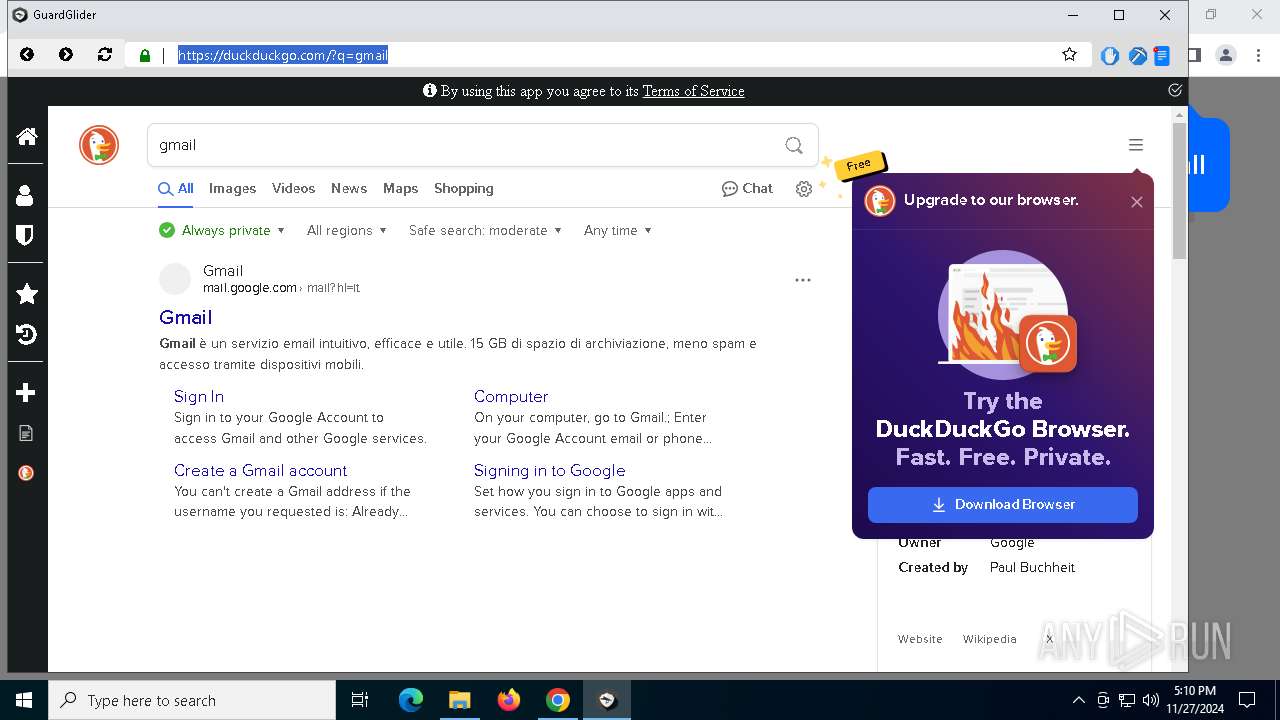Viewport: 1280px width, 720px height.
Task: Open the All regions dropdown
Action: (x=346, y=230)
